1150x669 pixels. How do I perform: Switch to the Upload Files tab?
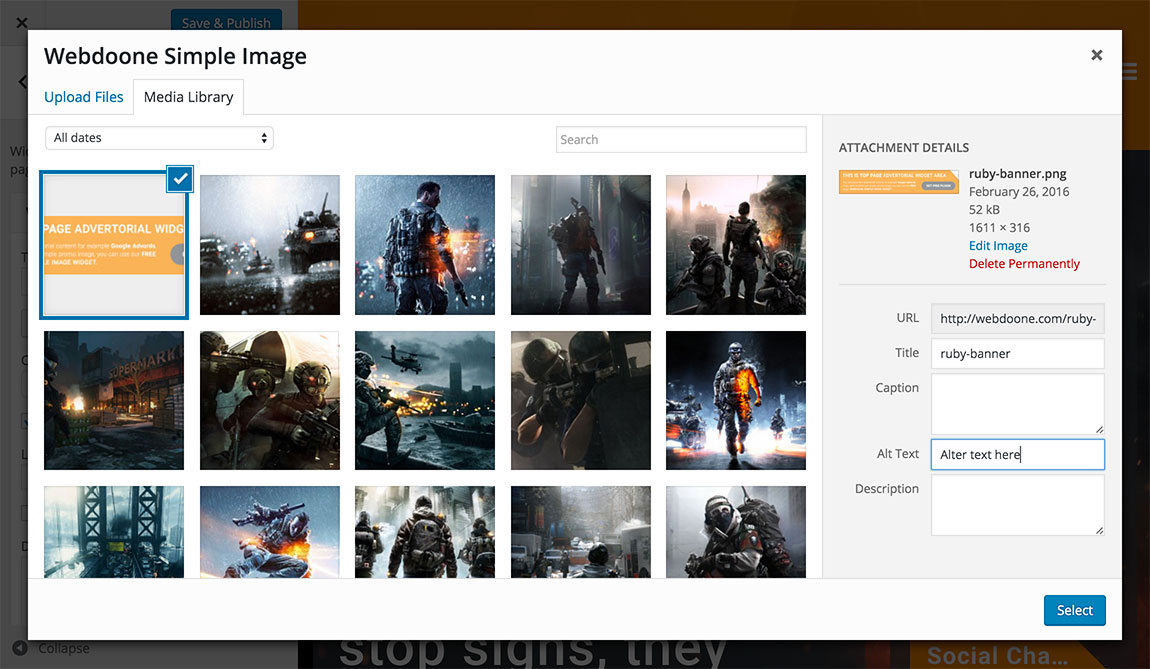pyautogui.click(x=84, y=97)
